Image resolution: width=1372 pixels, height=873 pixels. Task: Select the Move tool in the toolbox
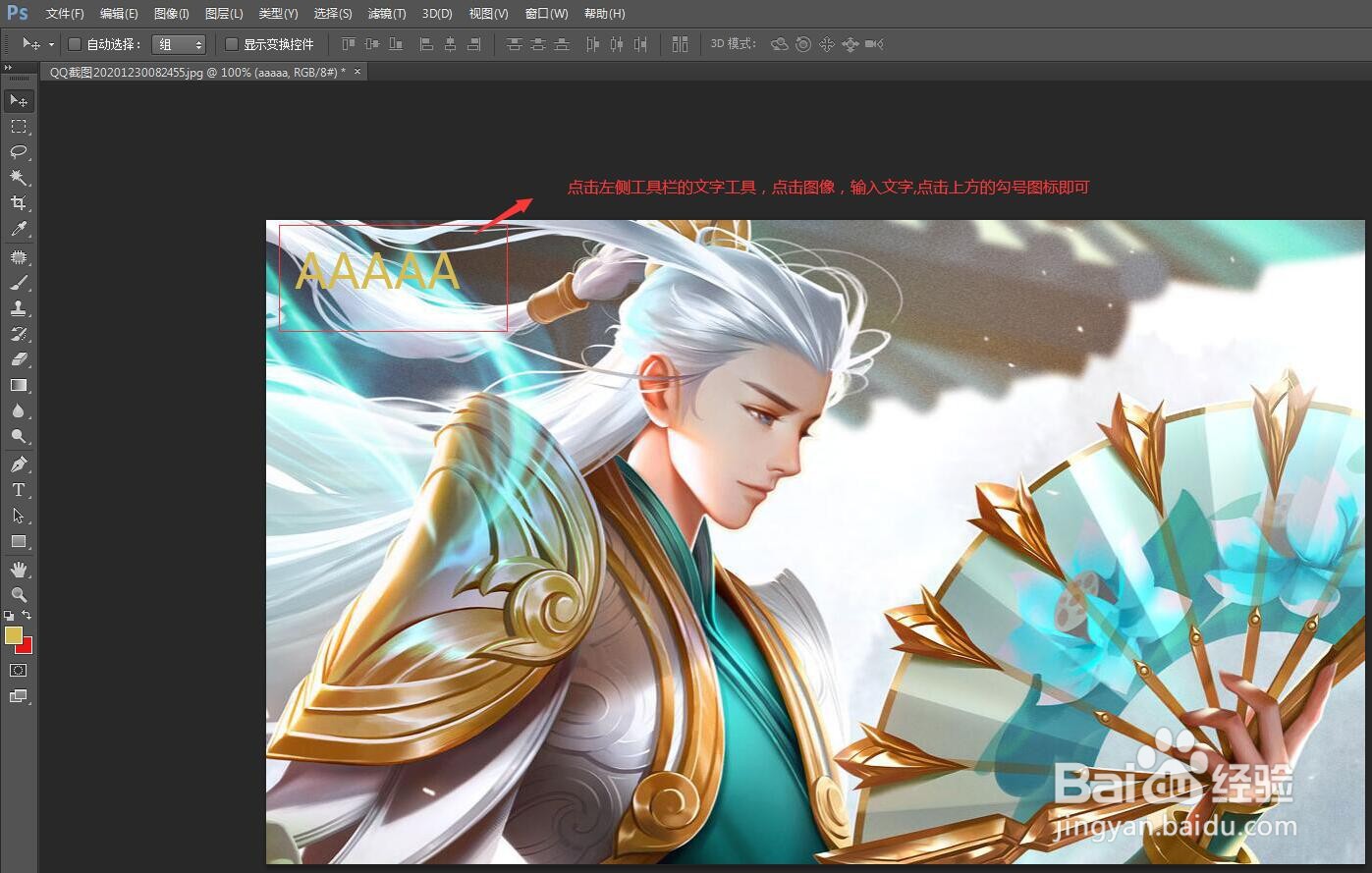(19, 101)
